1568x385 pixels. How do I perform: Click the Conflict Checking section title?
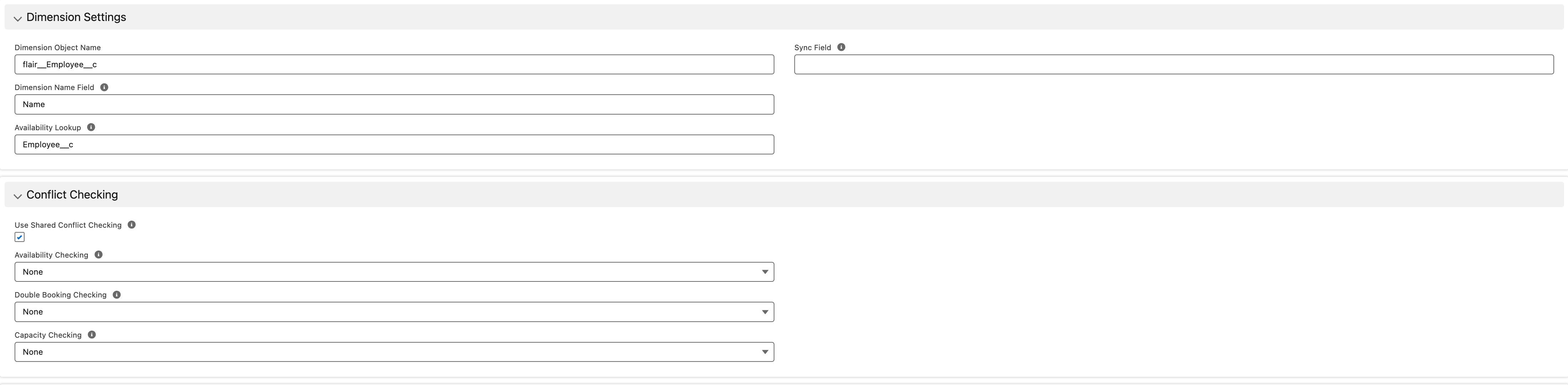(72, 195)
